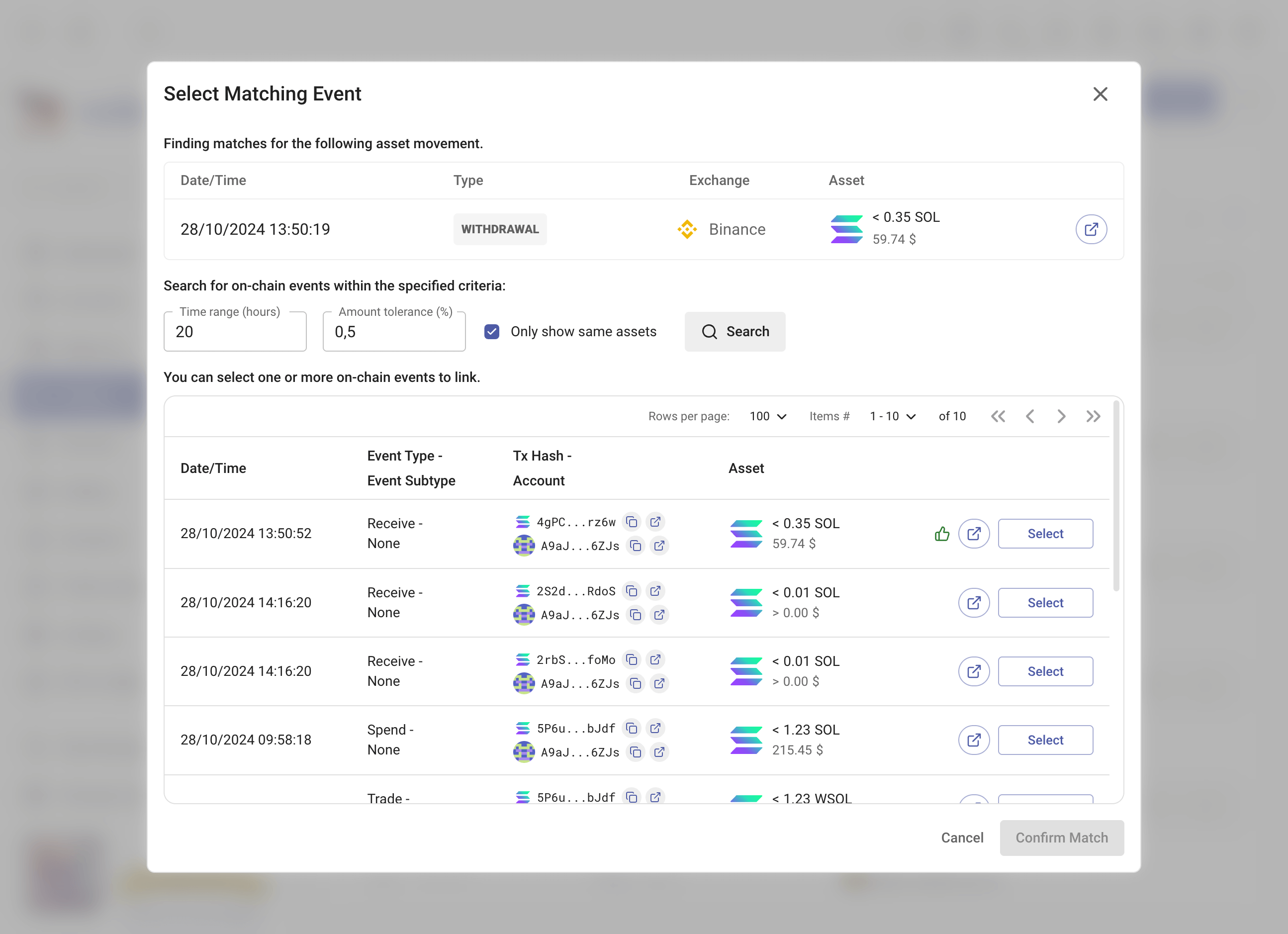Go to next page of results
The width and height of the screenshot is (1288, 934).
tap(1061, 416)
